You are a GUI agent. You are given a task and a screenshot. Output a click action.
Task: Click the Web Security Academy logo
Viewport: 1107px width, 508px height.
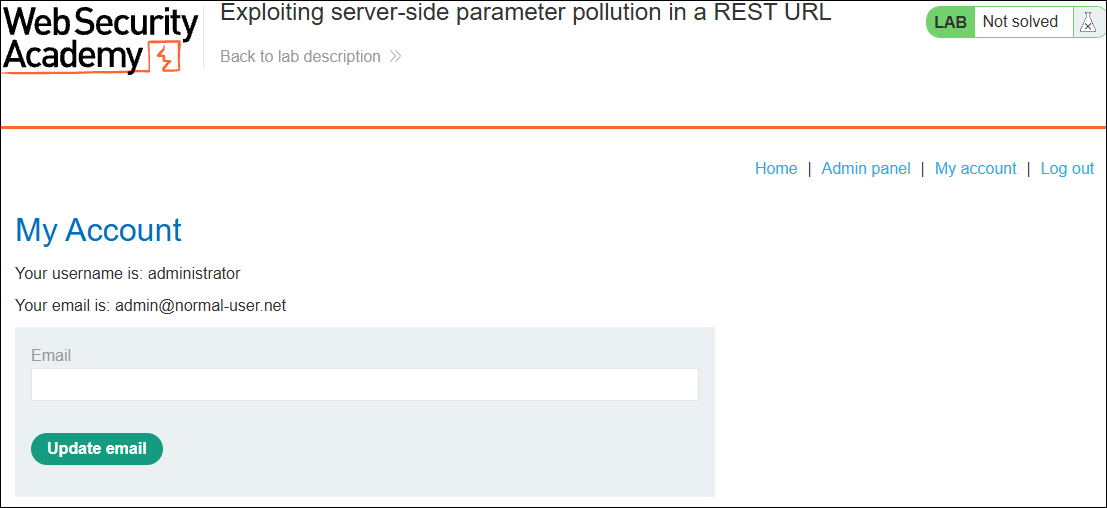point(100,39)
